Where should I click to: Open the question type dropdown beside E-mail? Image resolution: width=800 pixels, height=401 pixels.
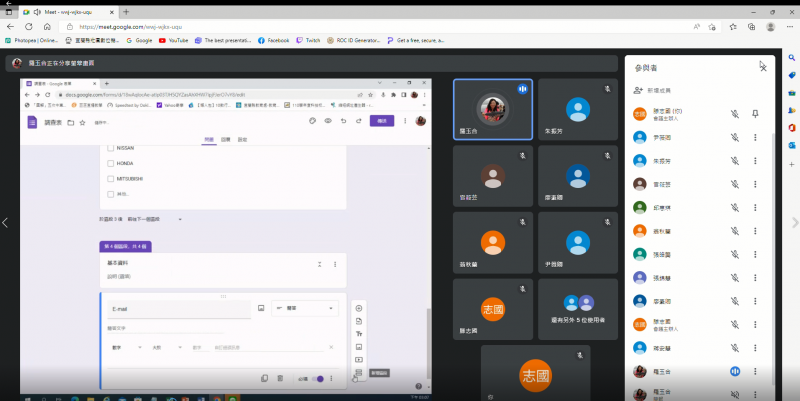click(302, 309)
